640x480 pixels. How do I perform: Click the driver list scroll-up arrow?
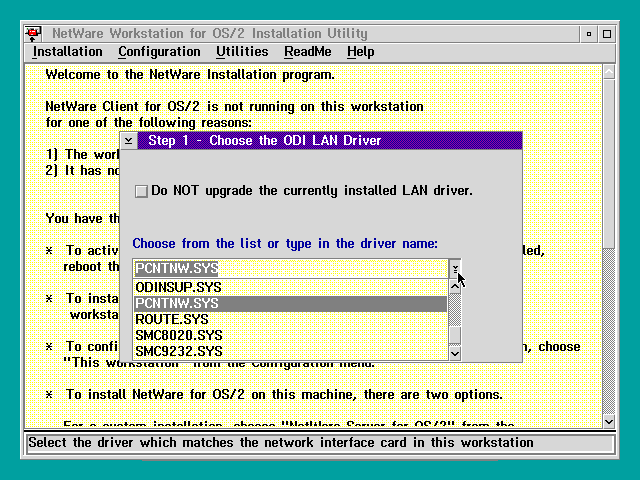click(455, 286)
